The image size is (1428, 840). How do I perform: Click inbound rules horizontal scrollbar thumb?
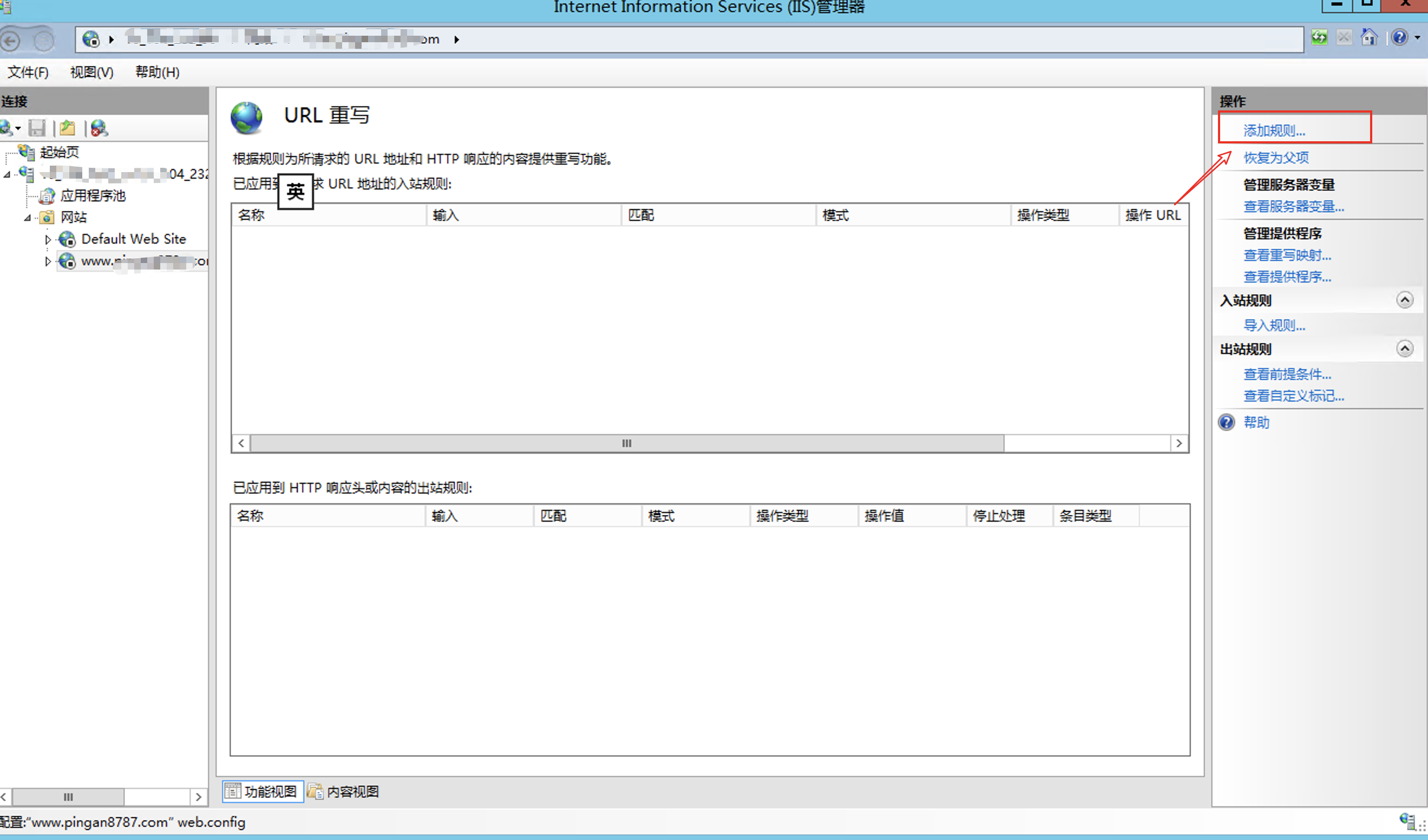626,443
